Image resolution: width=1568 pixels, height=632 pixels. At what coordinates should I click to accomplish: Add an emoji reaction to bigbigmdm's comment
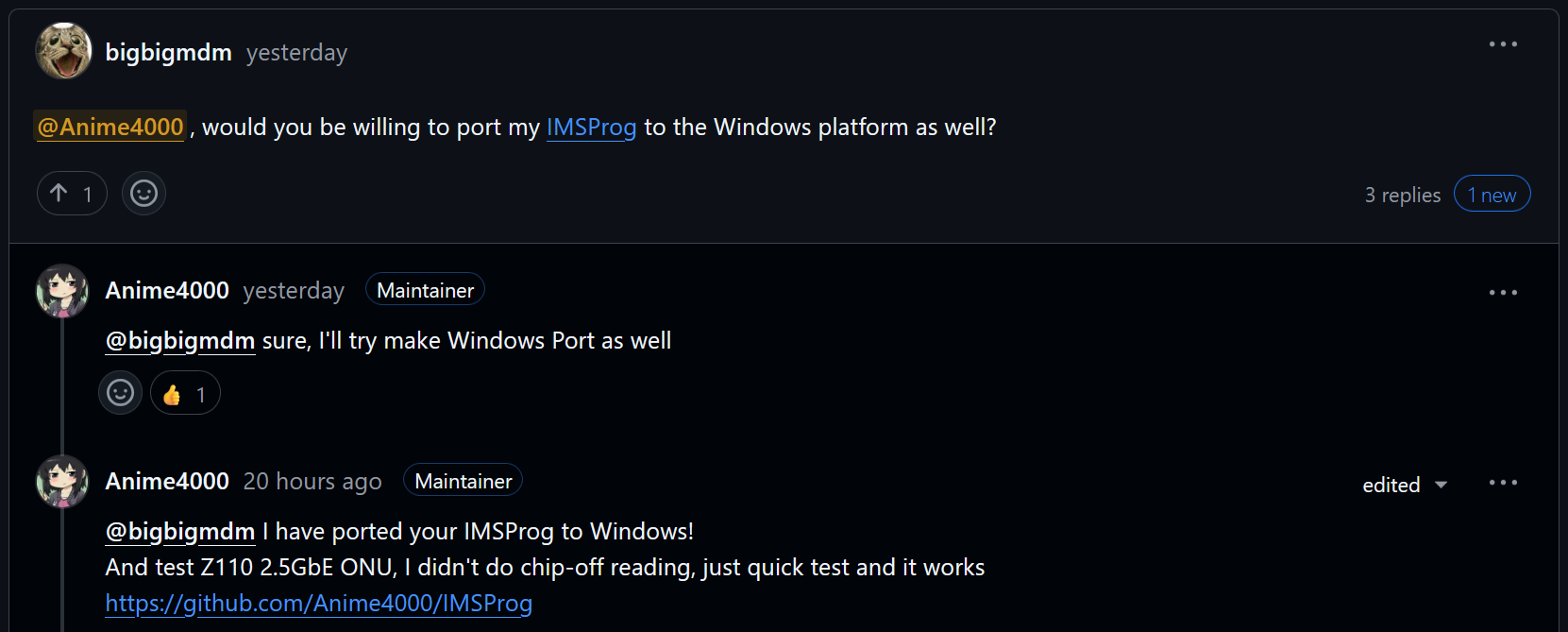(x=143, y=193)
